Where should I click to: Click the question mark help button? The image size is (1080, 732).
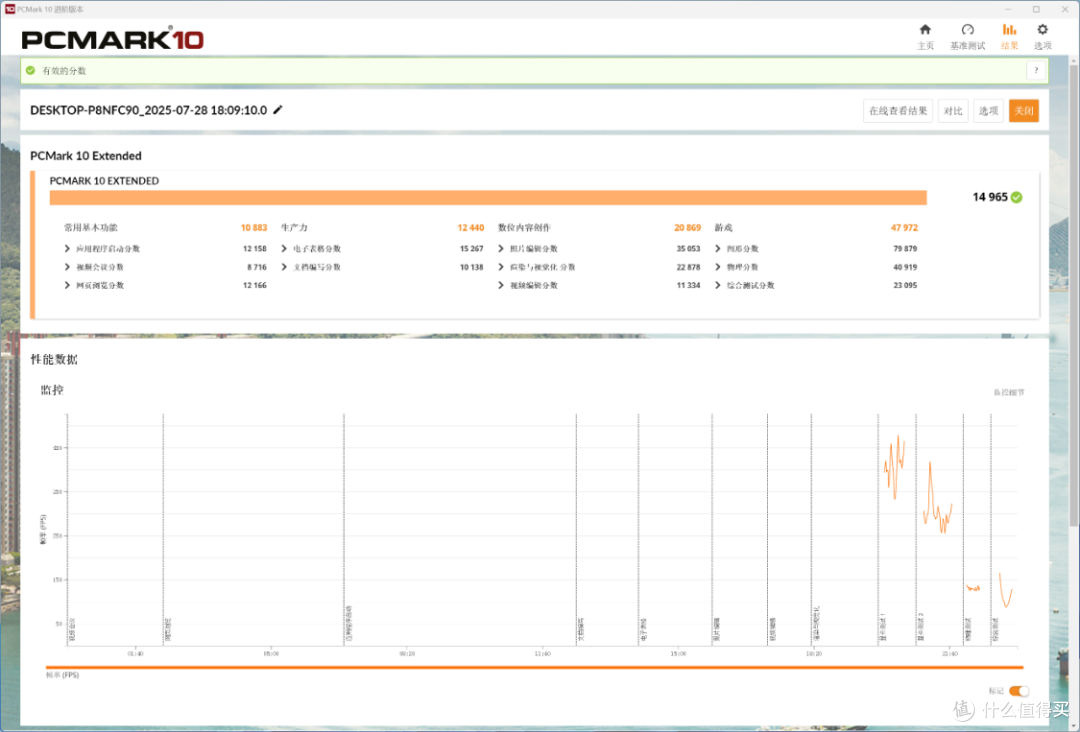(1036, 70)
